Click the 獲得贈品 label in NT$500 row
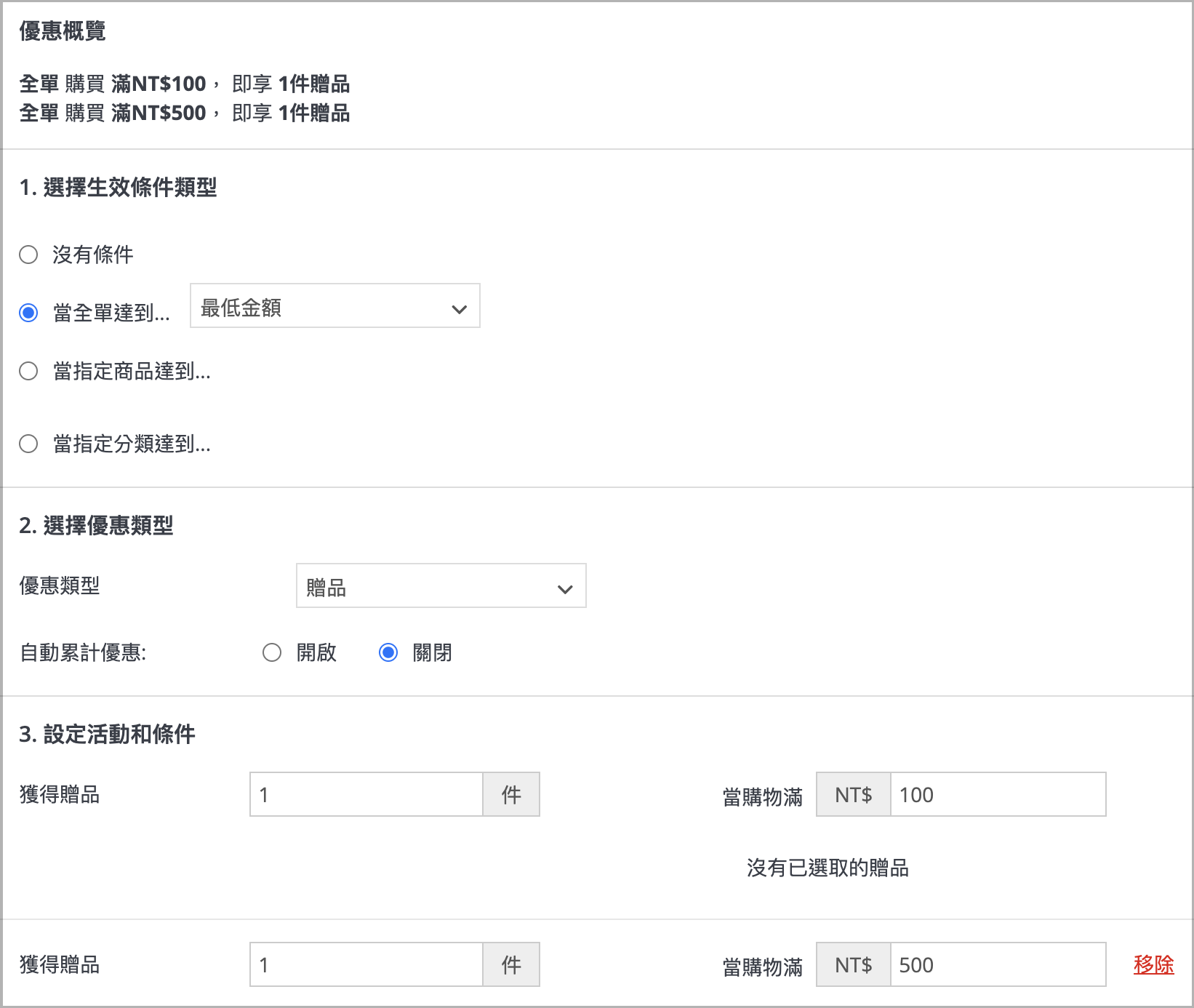This screenshot has width=1194, height=1008. pos(60,964)
